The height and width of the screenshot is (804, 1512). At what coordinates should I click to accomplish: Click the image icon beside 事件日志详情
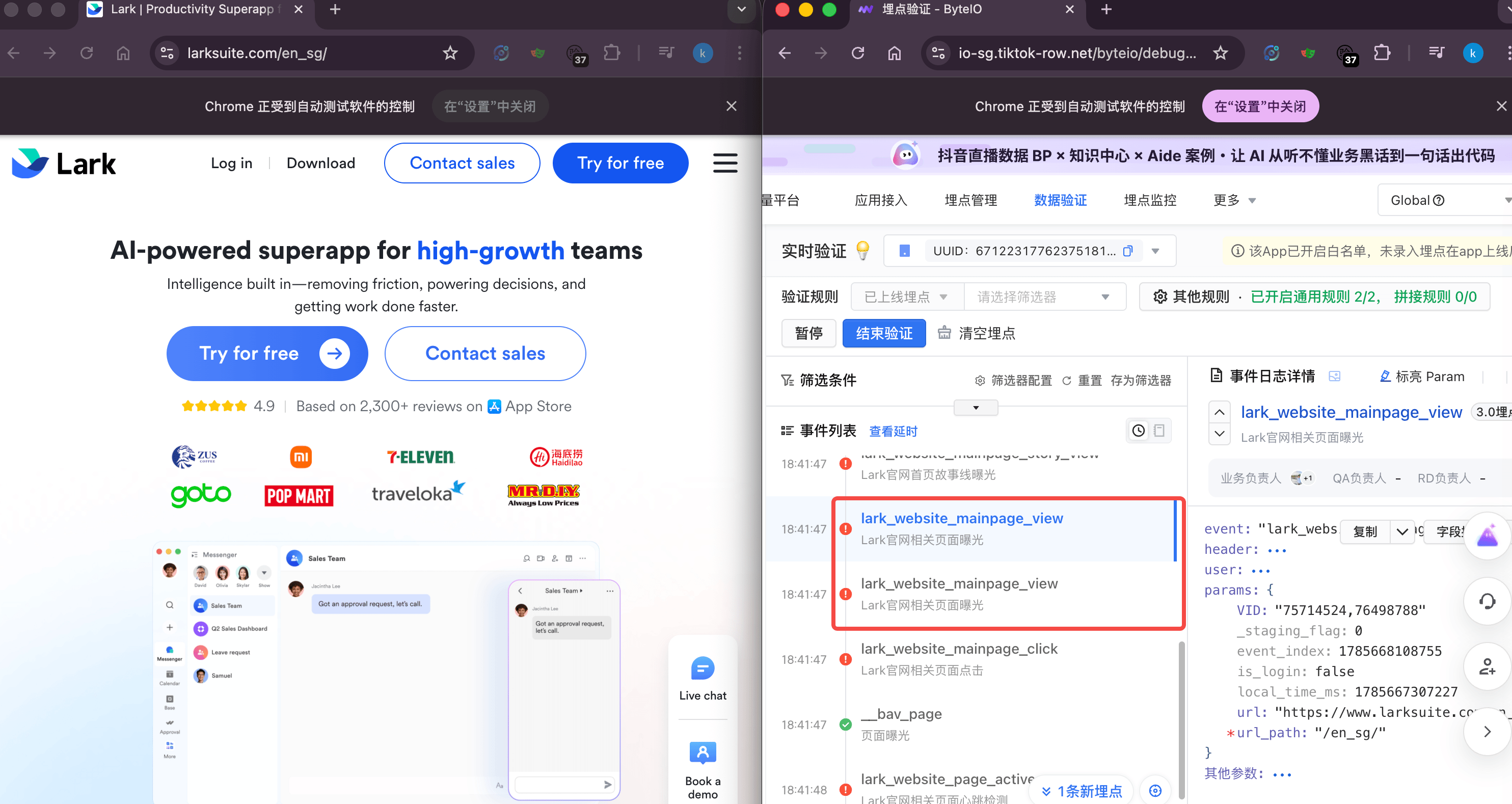1334,376
